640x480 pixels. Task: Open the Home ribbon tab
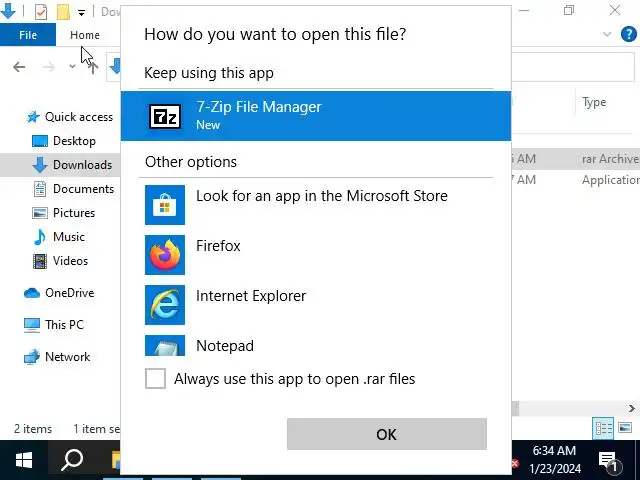coord(84,35)
